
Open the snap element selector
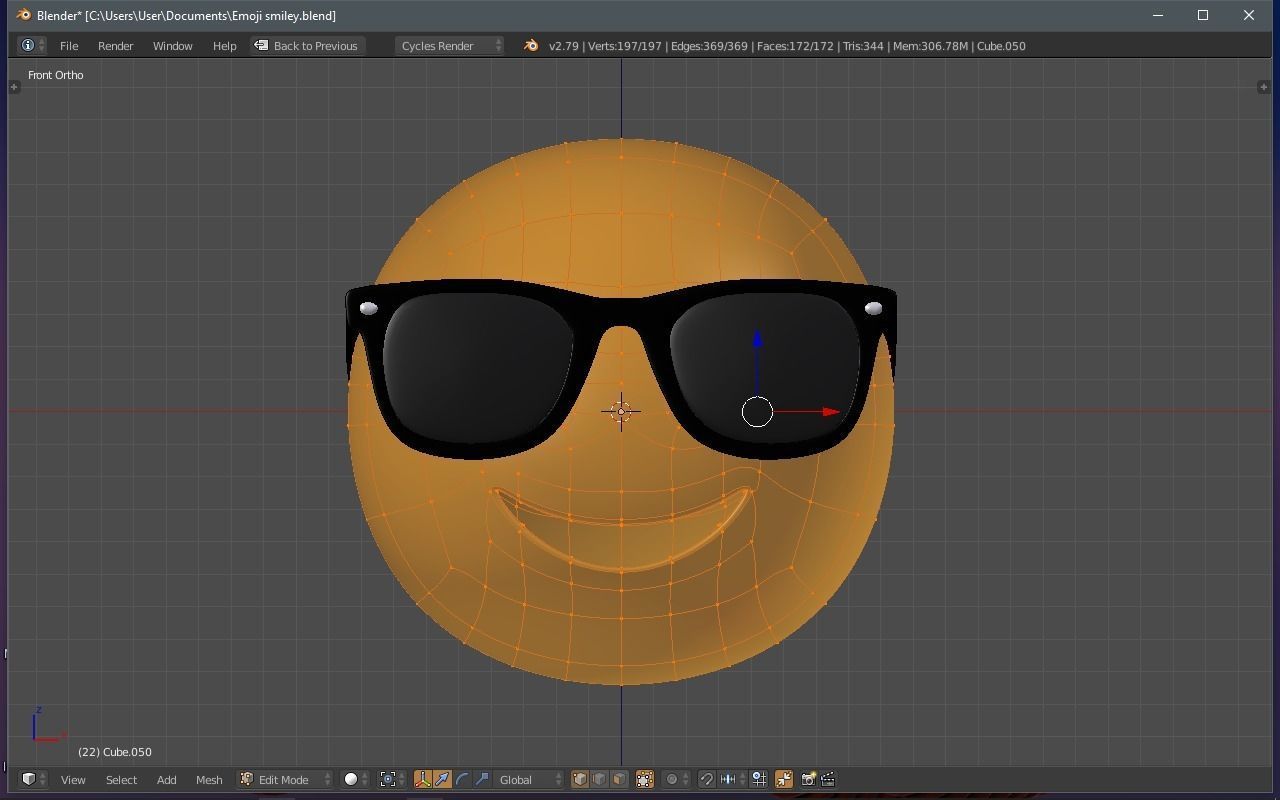[733, 780]
